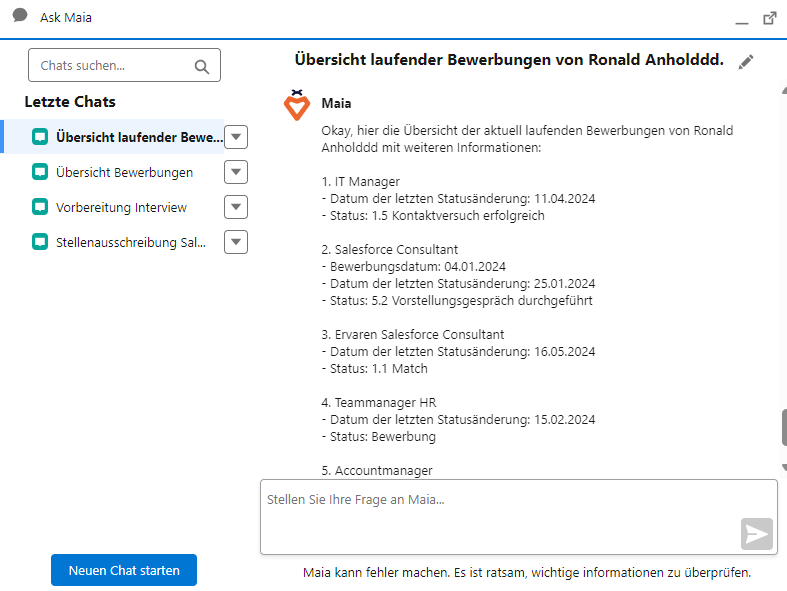Open dropdown for Übersicht laufender Bewe... chat

(x=236, y=137)
